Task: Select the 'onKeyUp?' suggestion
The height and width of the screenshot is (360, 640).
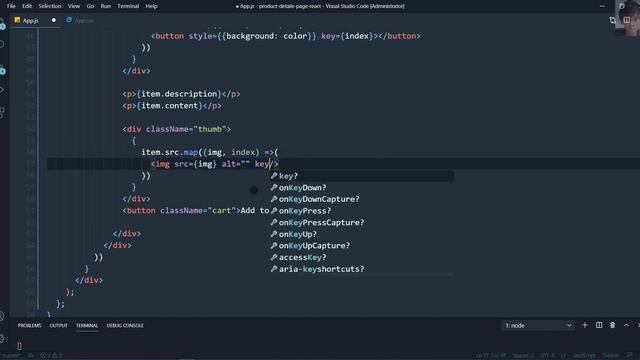Action: (x=361, y=234)
